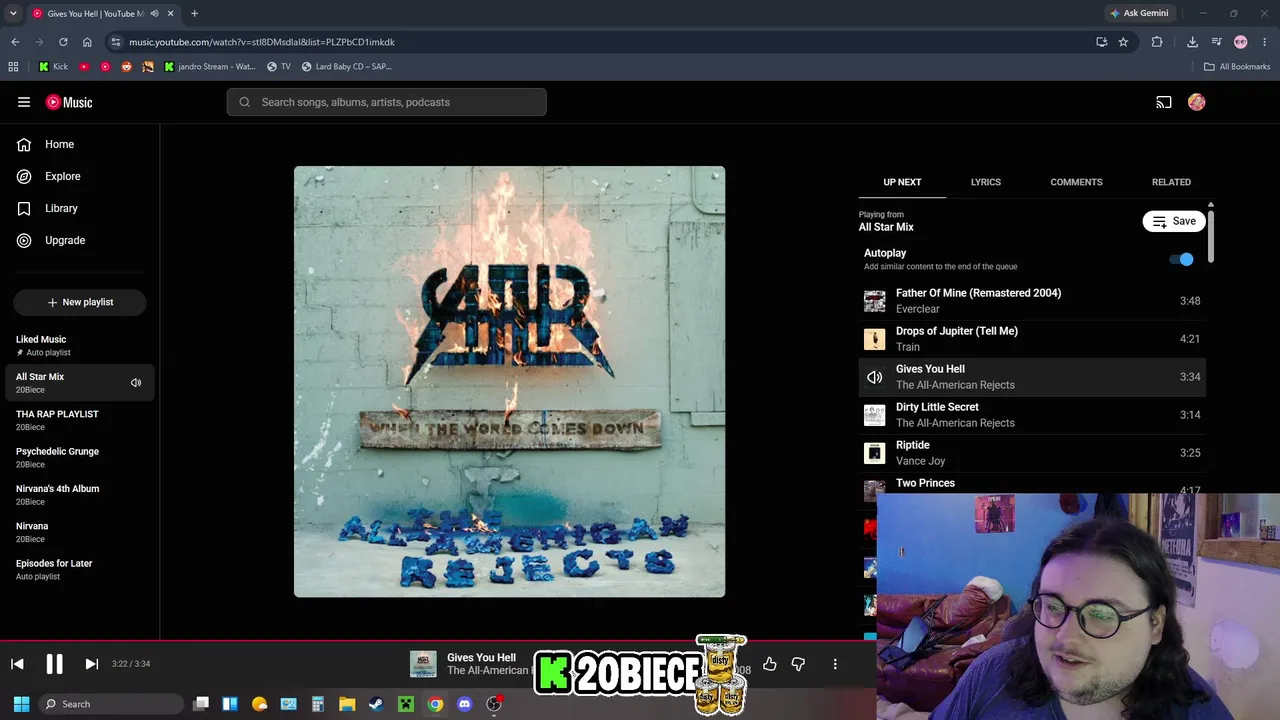Open the Chrome three-dot menu
Viewport: 1280px width, 720px height.
pos(1265,42)
